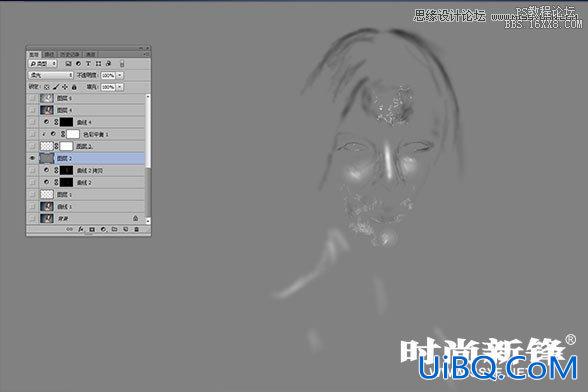Filter layers by pixel layer icon

coord(68,64)
